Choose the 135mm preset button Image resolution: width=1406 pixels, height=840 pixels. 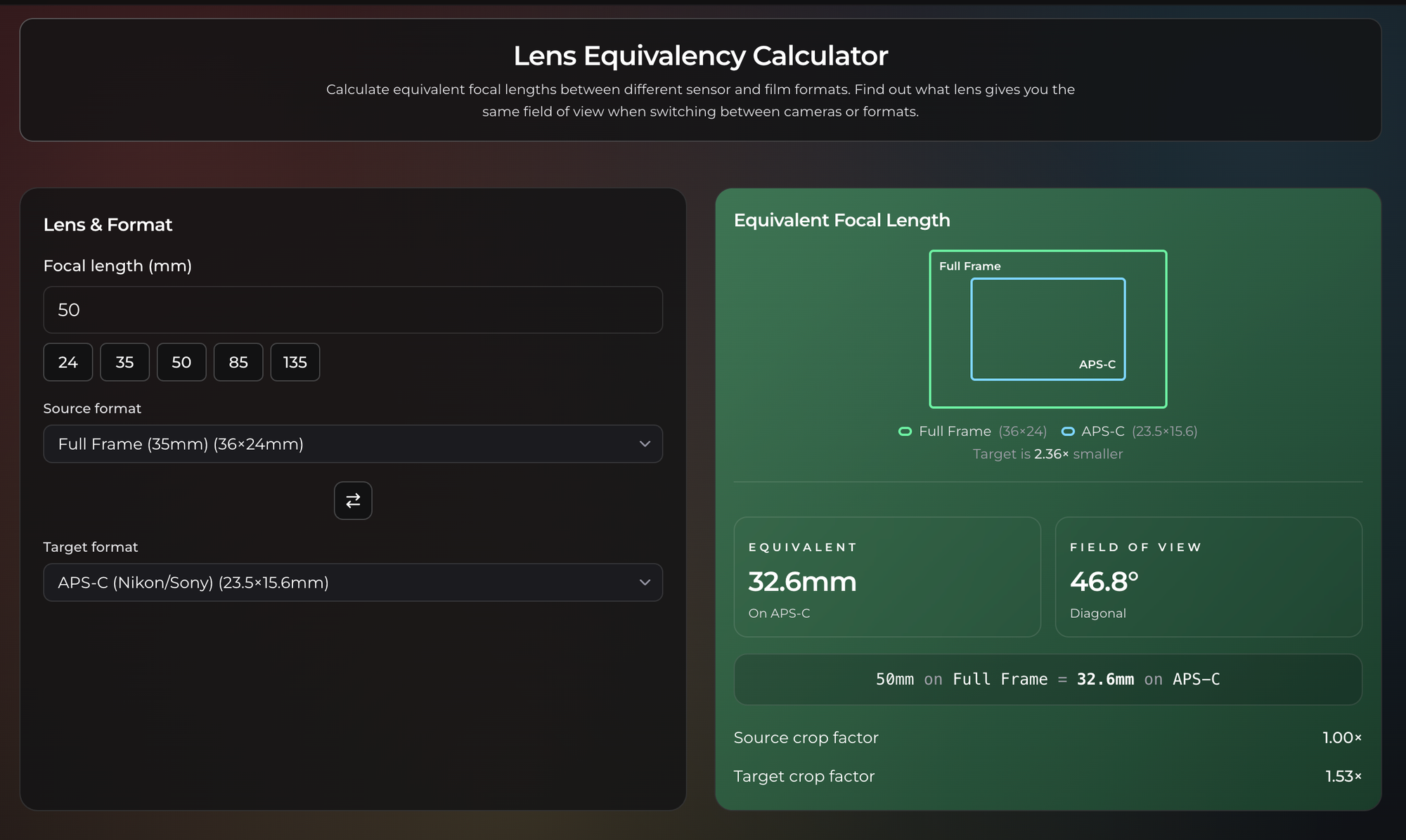295,363
